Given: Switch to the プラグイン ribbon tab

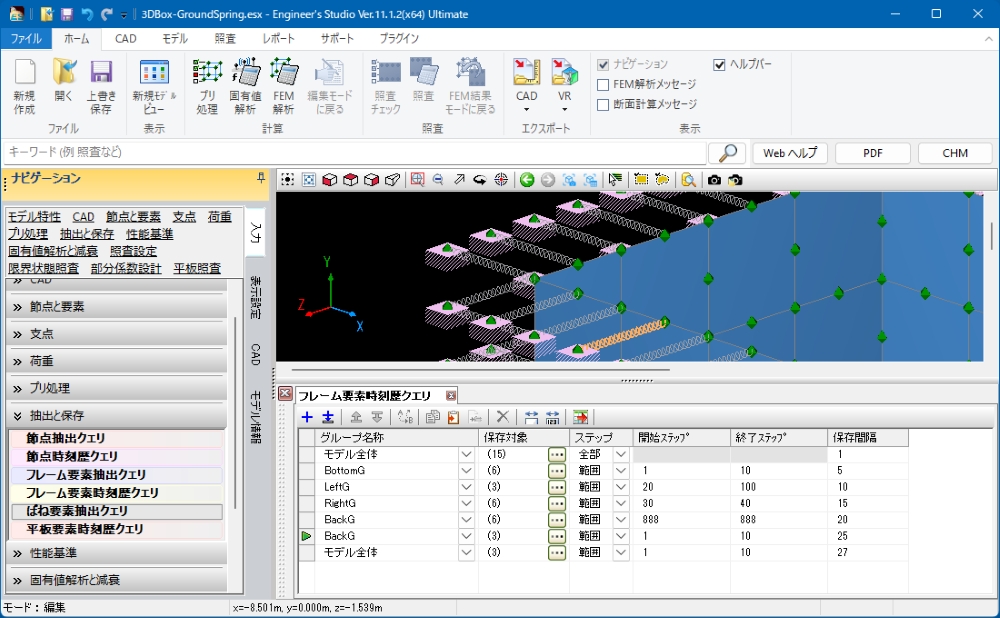Looking at the screenshot, I should tap(399, 38).
